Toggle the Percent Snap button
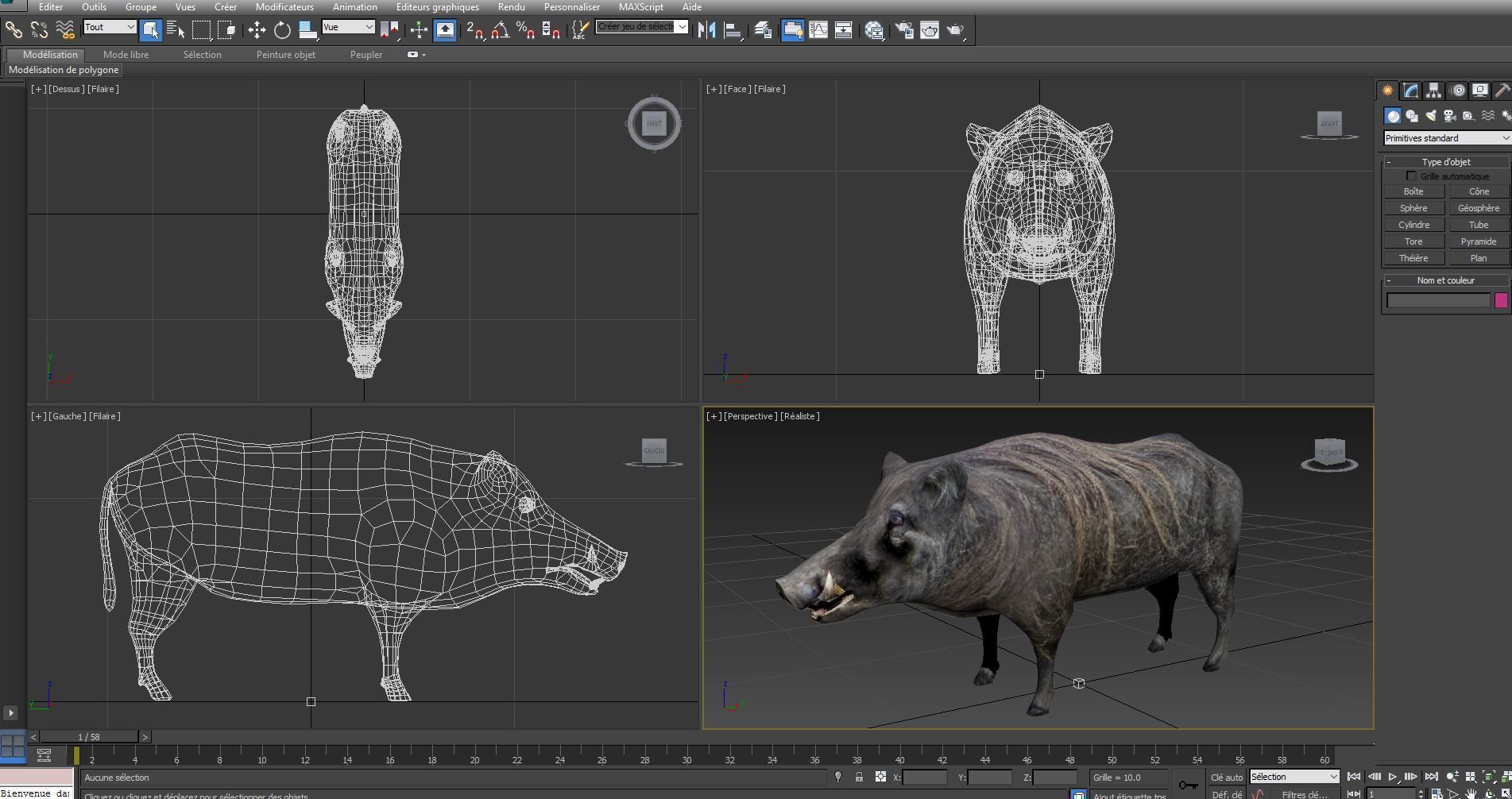Image resolution: width=1512 pixels, height=799 pixels. (x=525, y=30)
